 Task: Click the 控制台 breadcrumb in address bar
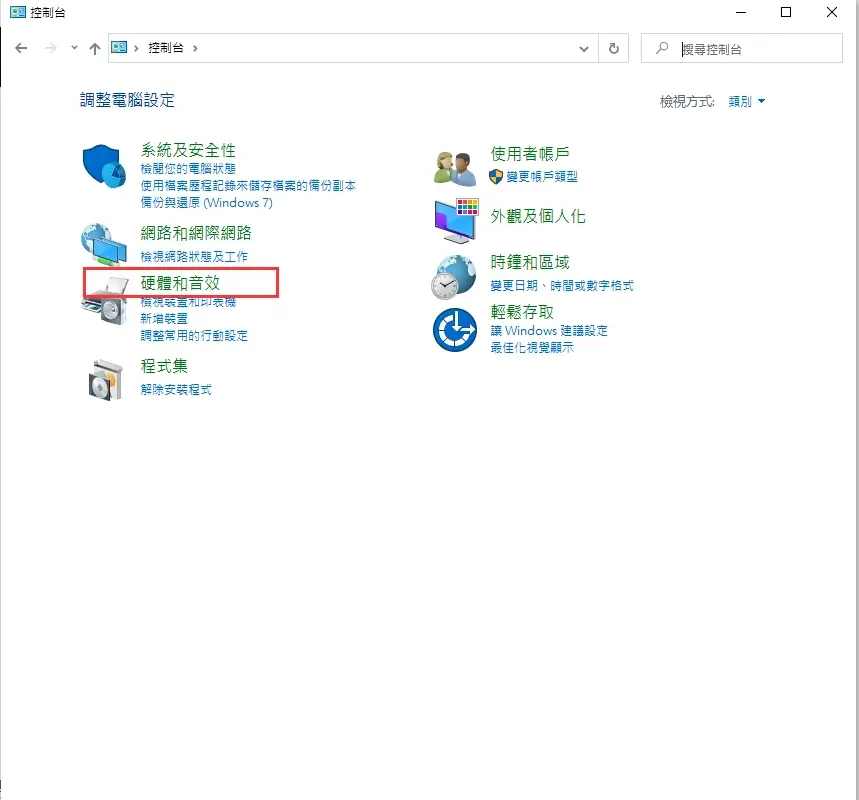166,48
